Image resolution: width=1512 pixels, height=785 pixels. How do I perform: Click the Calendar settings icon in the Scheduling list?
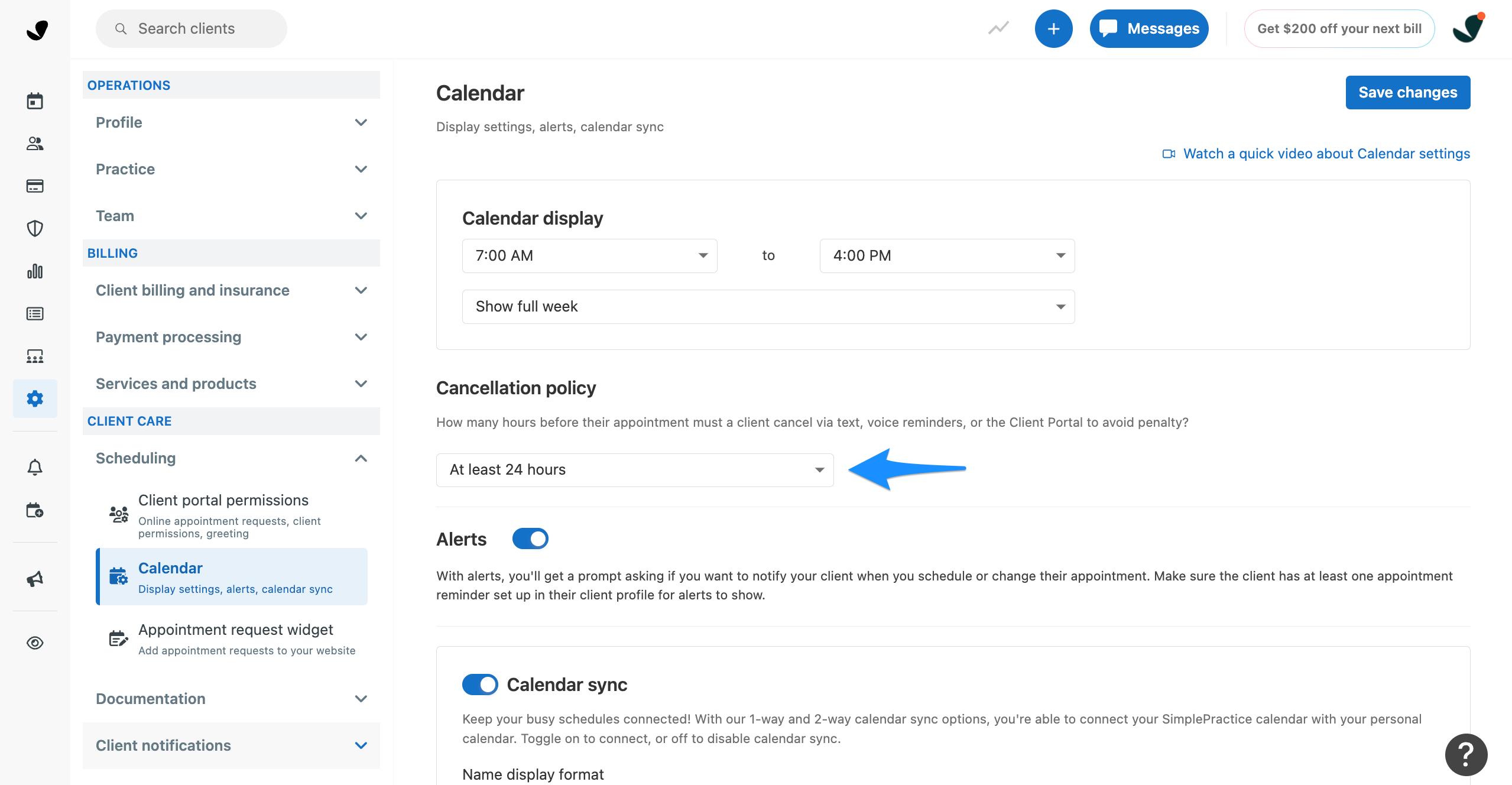(119, 576)
